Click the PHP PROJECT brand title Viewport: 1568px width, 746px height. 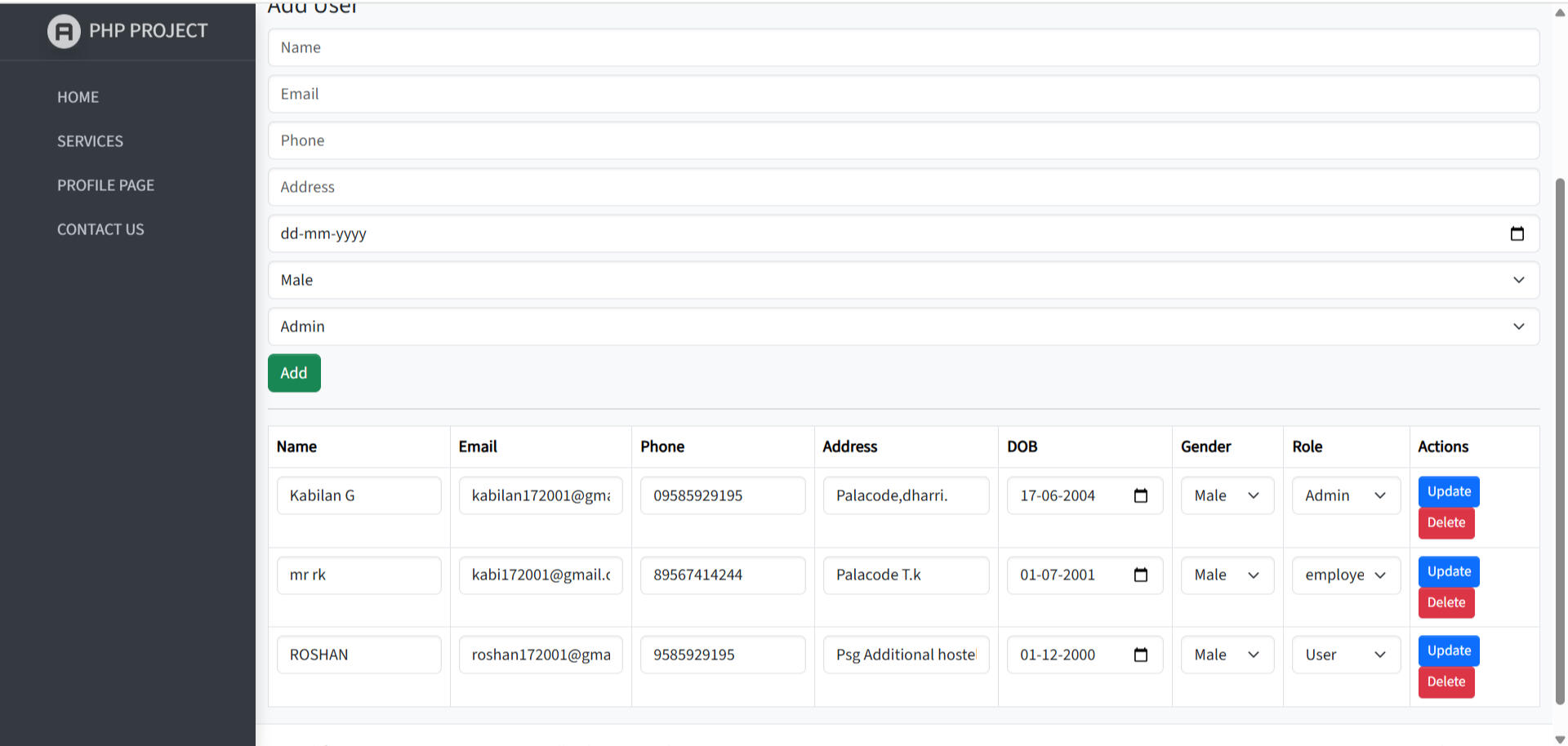148,31
